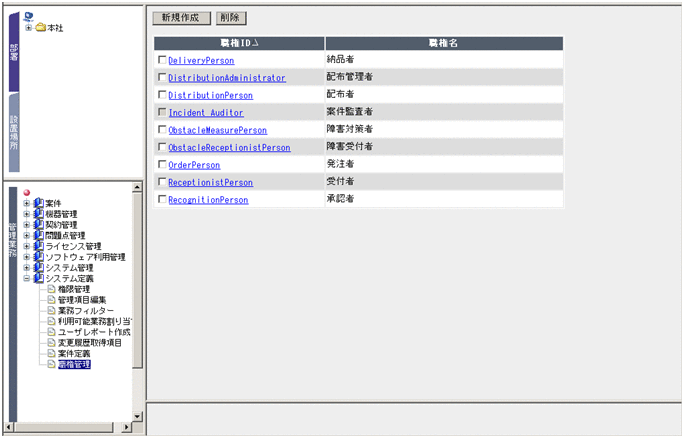Screen dimensions: 685x440
Task: Click the システム定義 book icon
Action: pos(39,278)
